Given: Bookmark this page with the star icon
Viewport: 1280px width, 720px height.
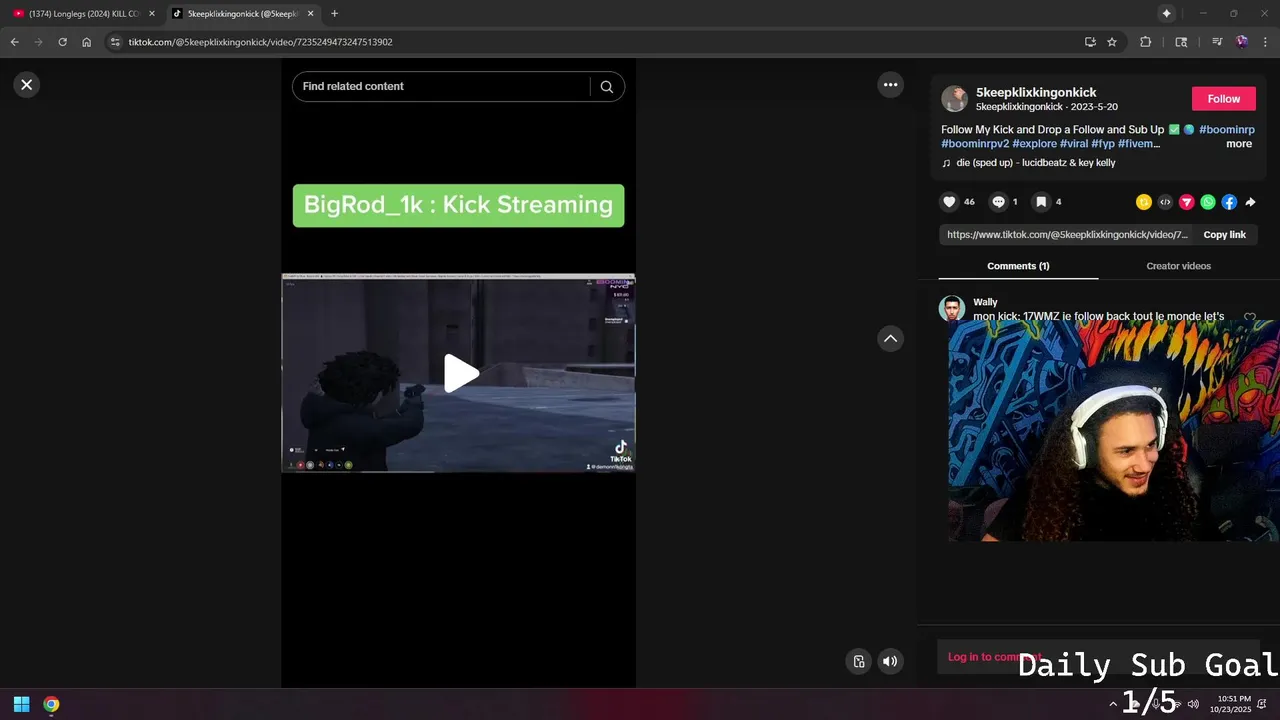Looking at the screenshot, I should click(x=1112, y=42).
